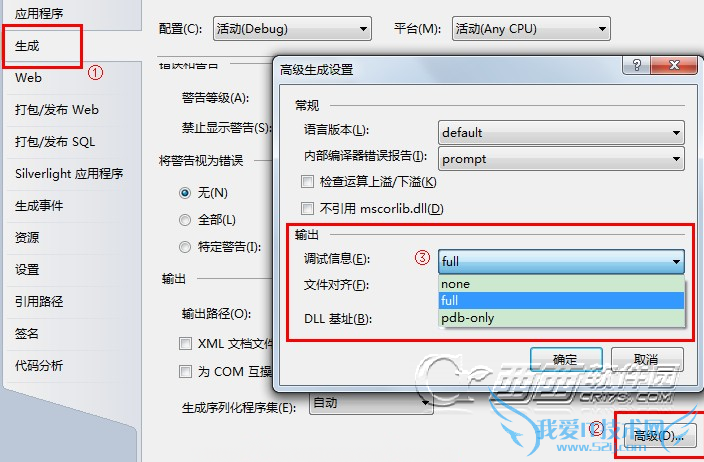Expand the 平台 Any CPU dropdown

pyautogui.click(x=531, y=29)
